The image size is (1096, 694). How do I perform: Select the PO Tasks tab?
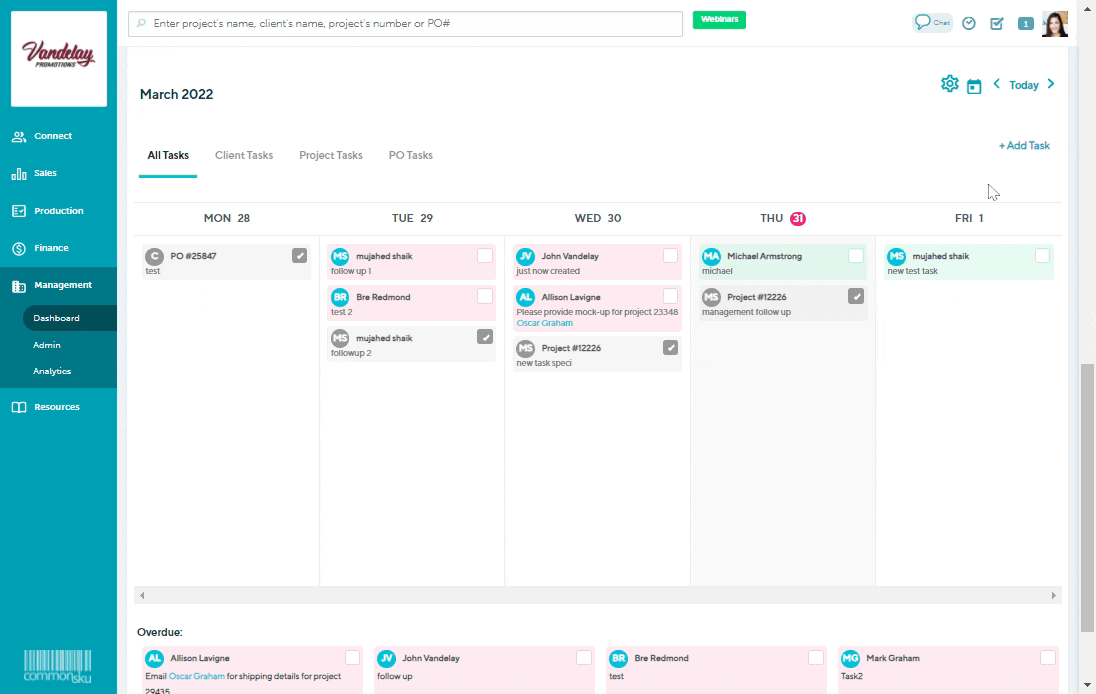[x=410, y=155]
